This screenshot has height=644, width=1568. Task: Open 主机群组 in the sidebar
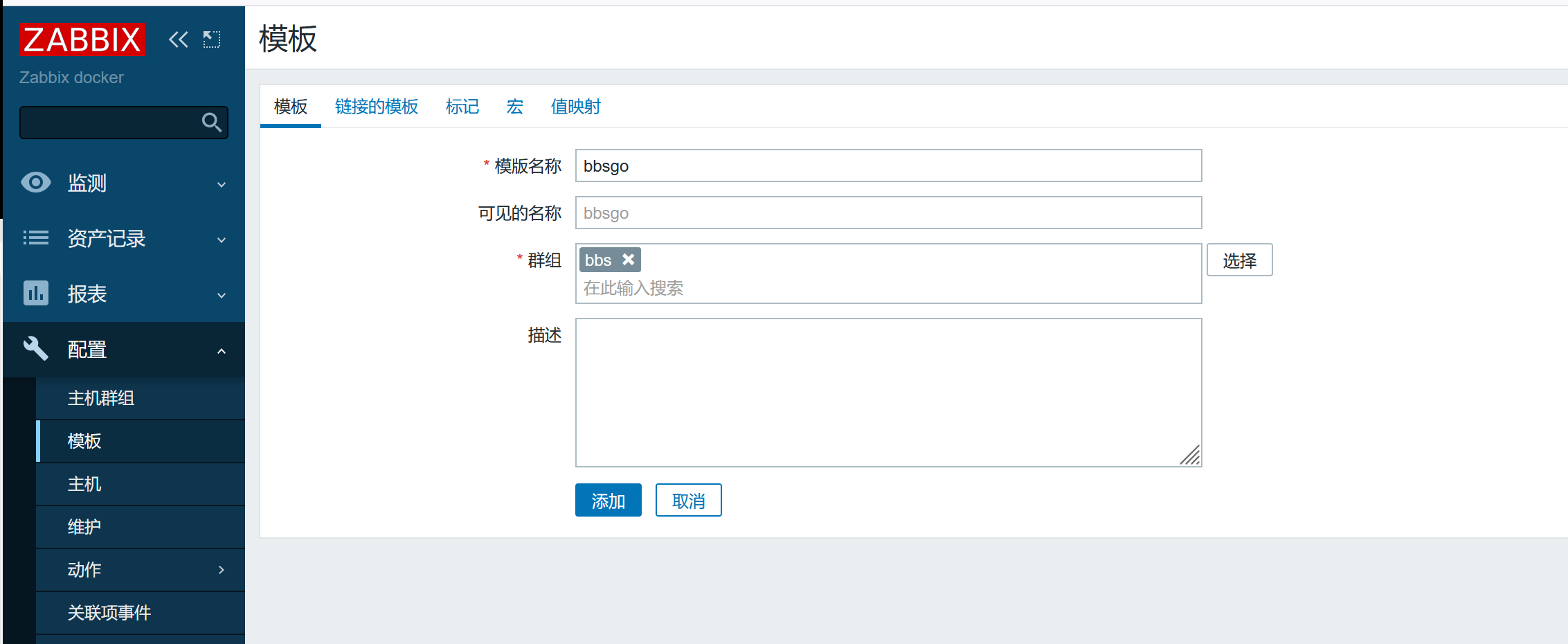[141, 398]
